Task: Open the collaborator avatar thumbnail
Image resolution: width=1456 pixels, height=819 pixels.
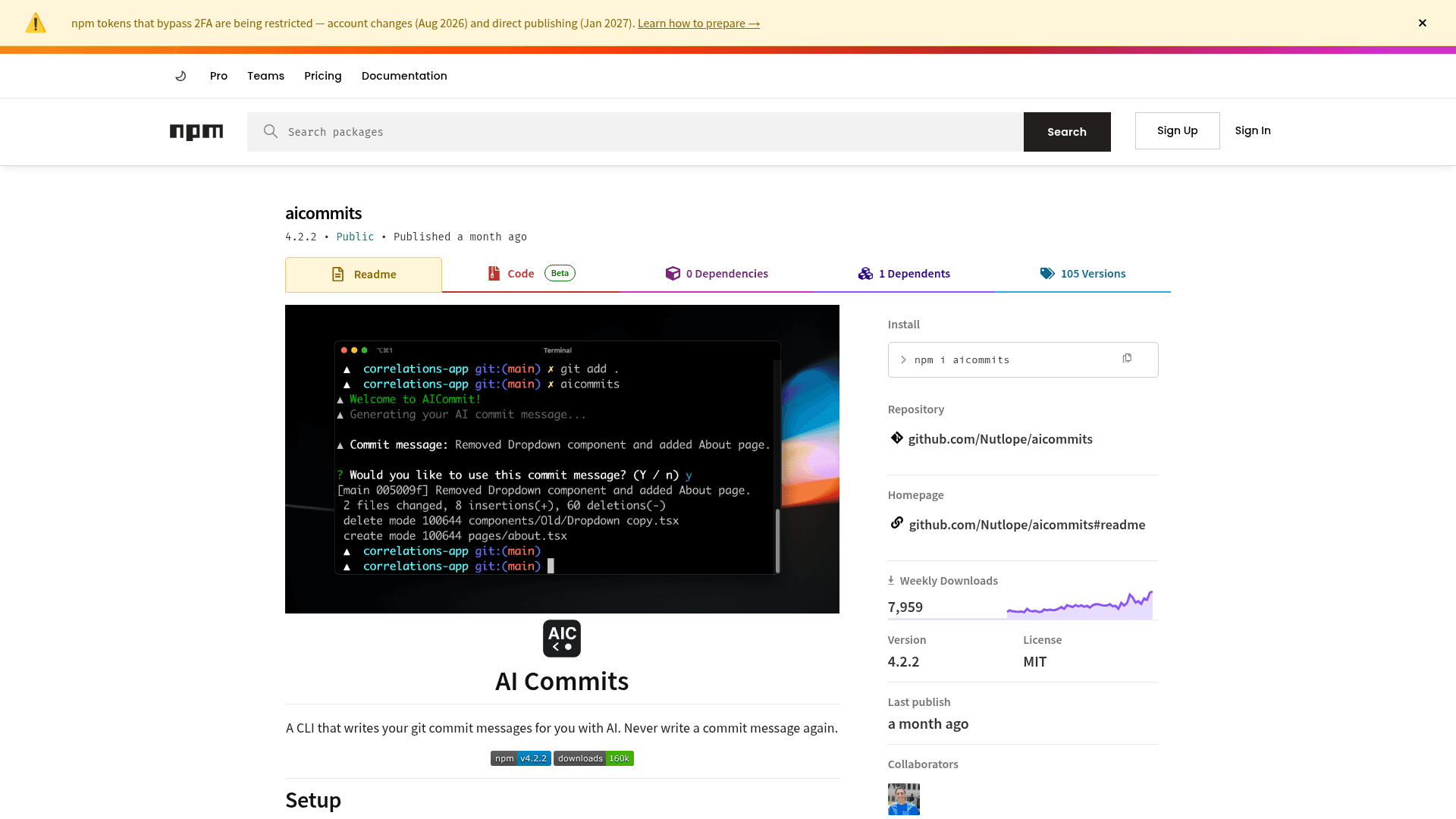Action: click(x=904, y=799)
